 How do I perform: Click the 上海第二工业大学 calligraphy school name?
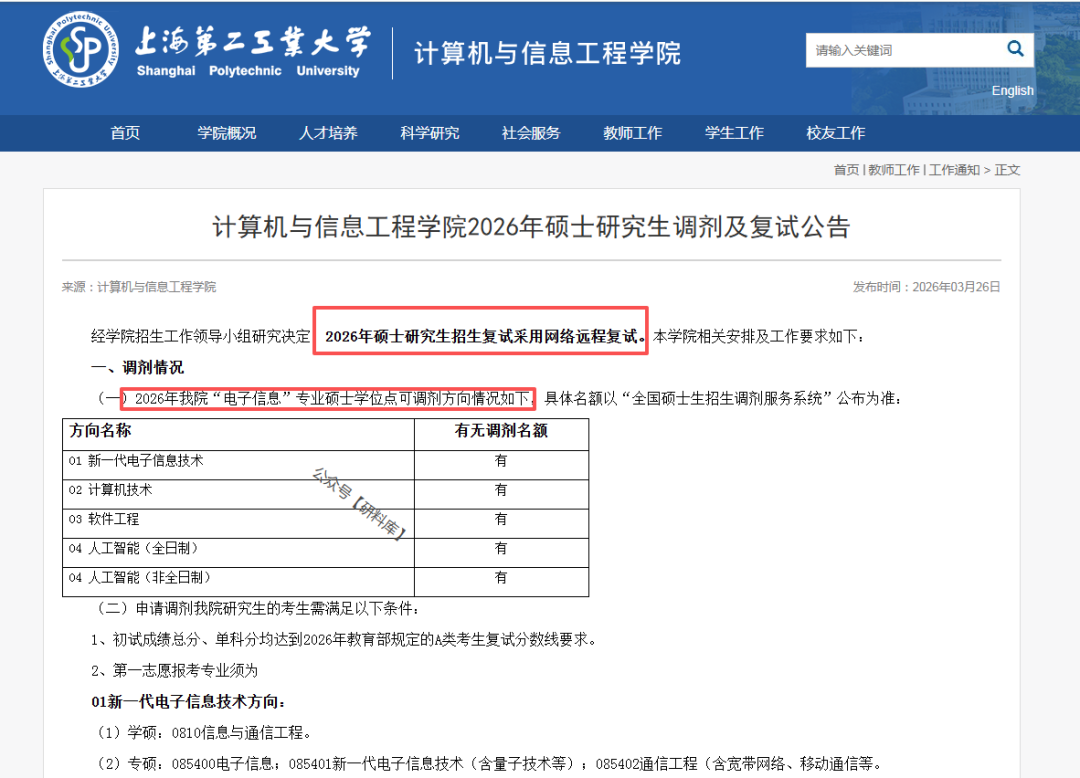252,42
